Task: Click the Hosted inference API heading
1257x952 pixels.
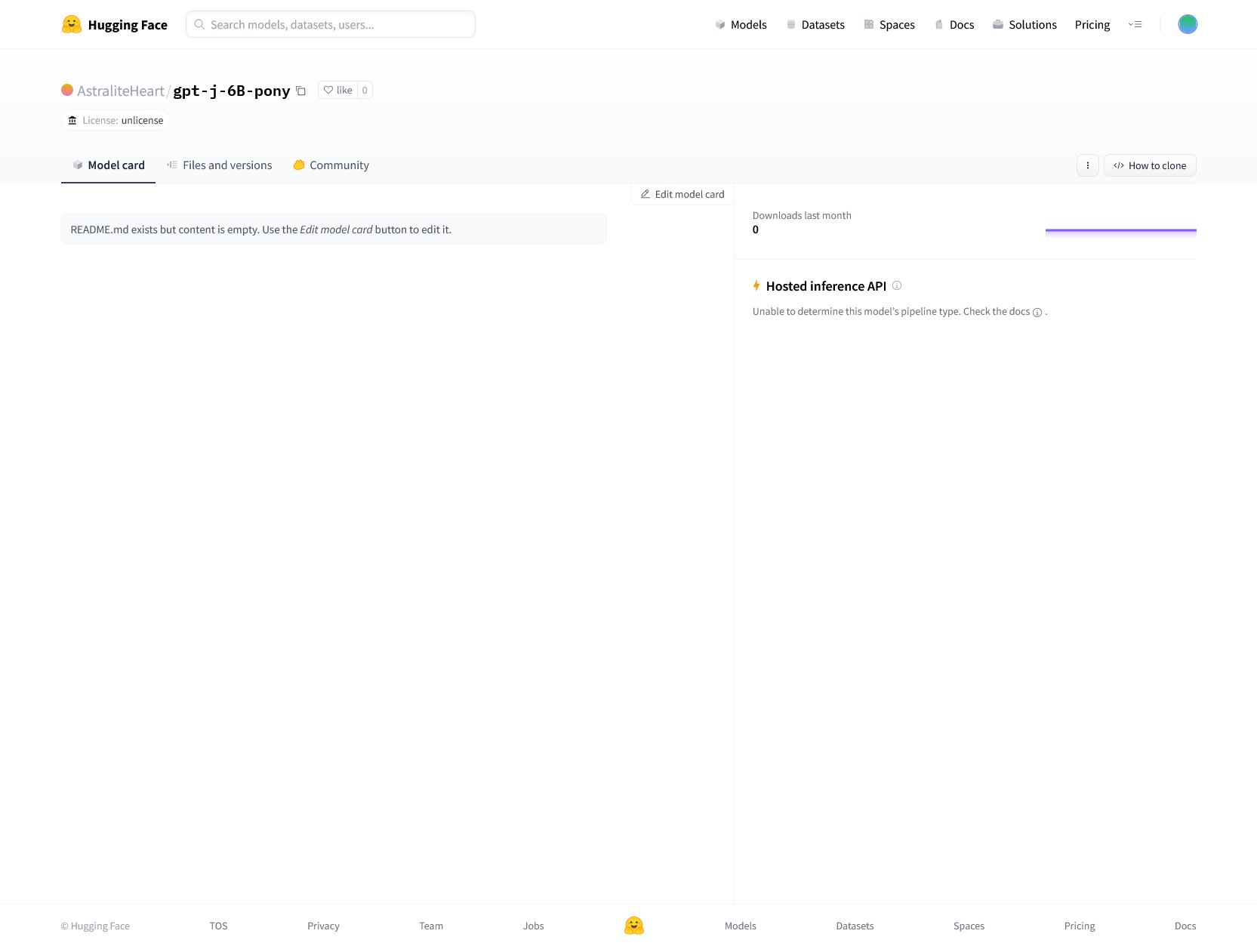Action: [x=826, y=286]
